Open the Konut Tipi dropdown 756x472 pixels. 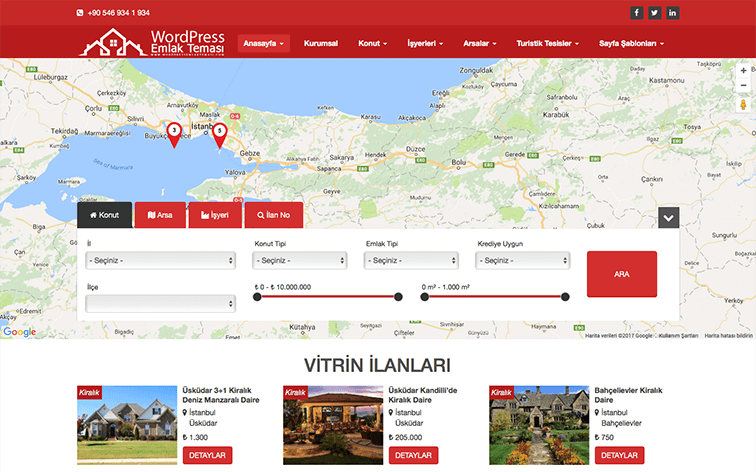pyautogui.click(x=300, y=260)
